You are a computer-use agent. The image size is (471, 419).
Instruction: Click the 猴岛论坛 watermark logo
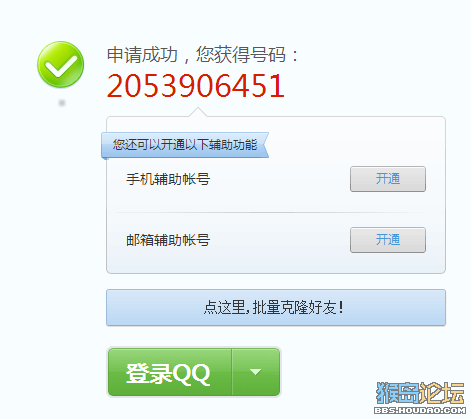click(420, 393)
